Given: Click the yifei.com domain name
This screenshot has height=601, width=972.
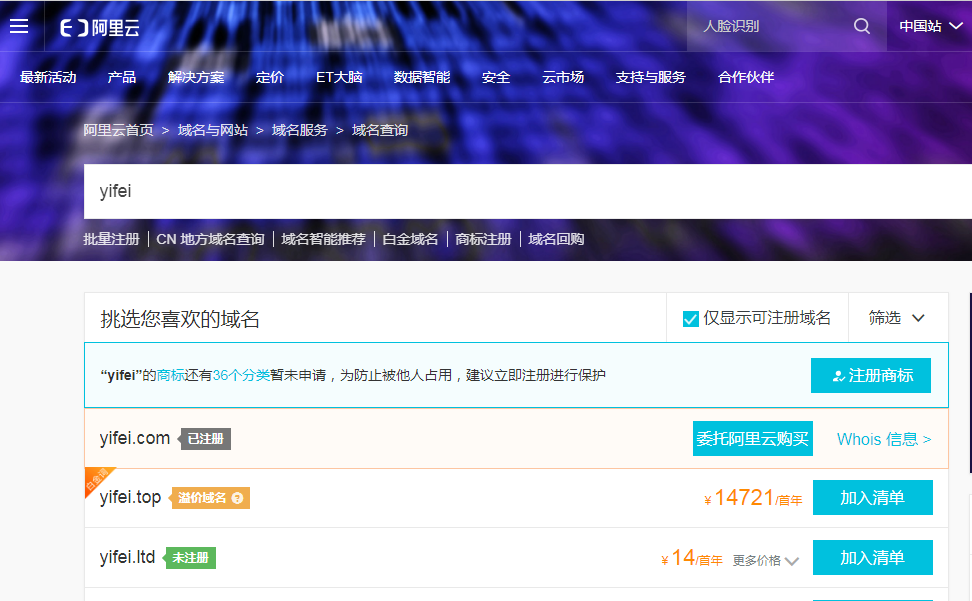Looking at the screenshot, I should coord(135,438).
